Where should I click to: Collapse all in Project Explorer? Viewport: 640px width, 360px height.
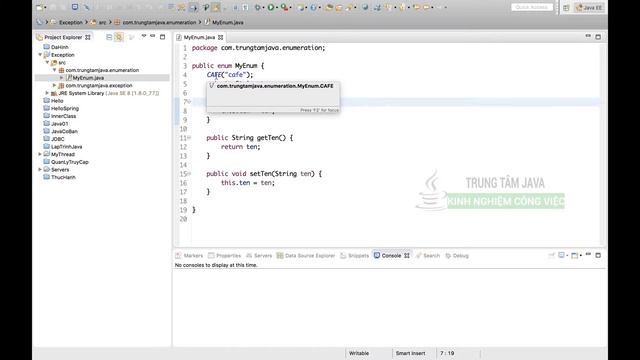click(109, 37)
